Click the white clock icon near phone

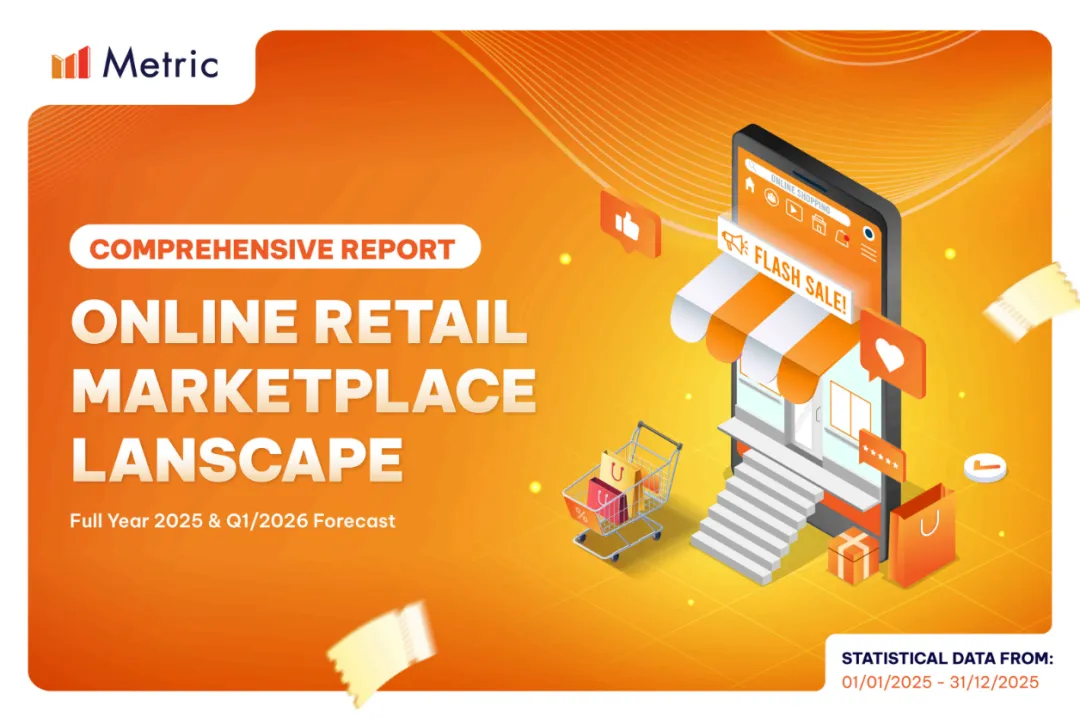coord(985,467)
